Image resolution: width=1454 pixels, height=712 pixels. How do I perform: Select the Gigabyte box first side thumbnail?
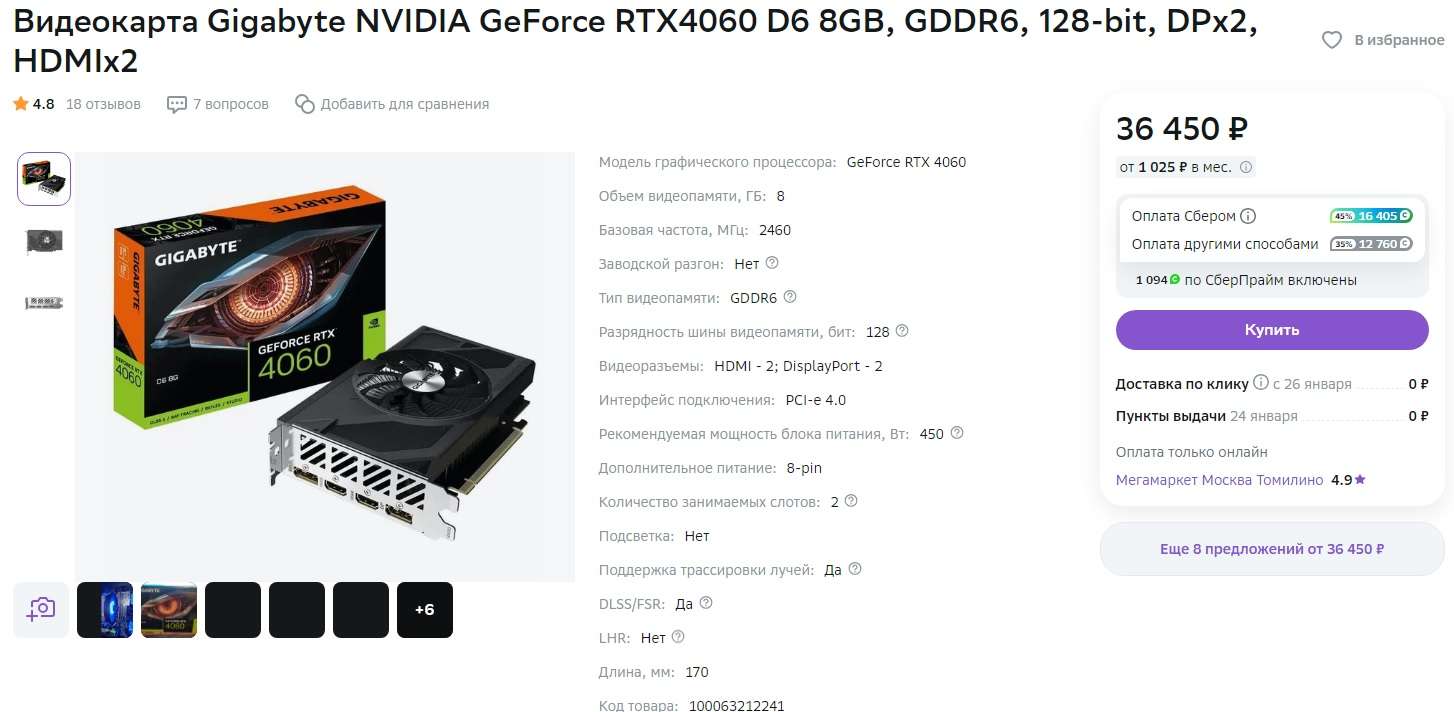(44, 179)
